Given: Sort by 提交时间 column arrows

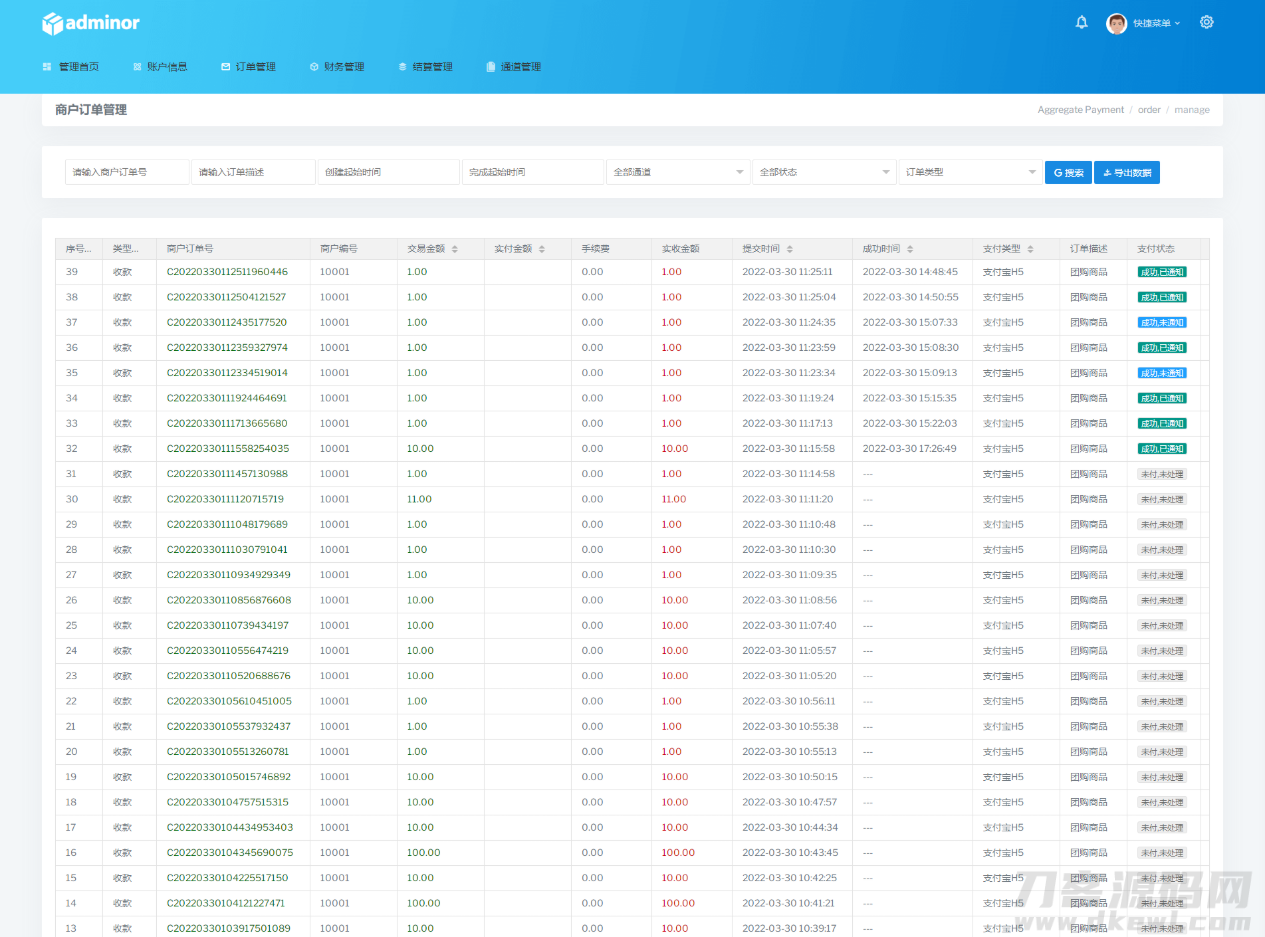Looking at the screenshot, I should pyautogui.click(x=790, y=249).
